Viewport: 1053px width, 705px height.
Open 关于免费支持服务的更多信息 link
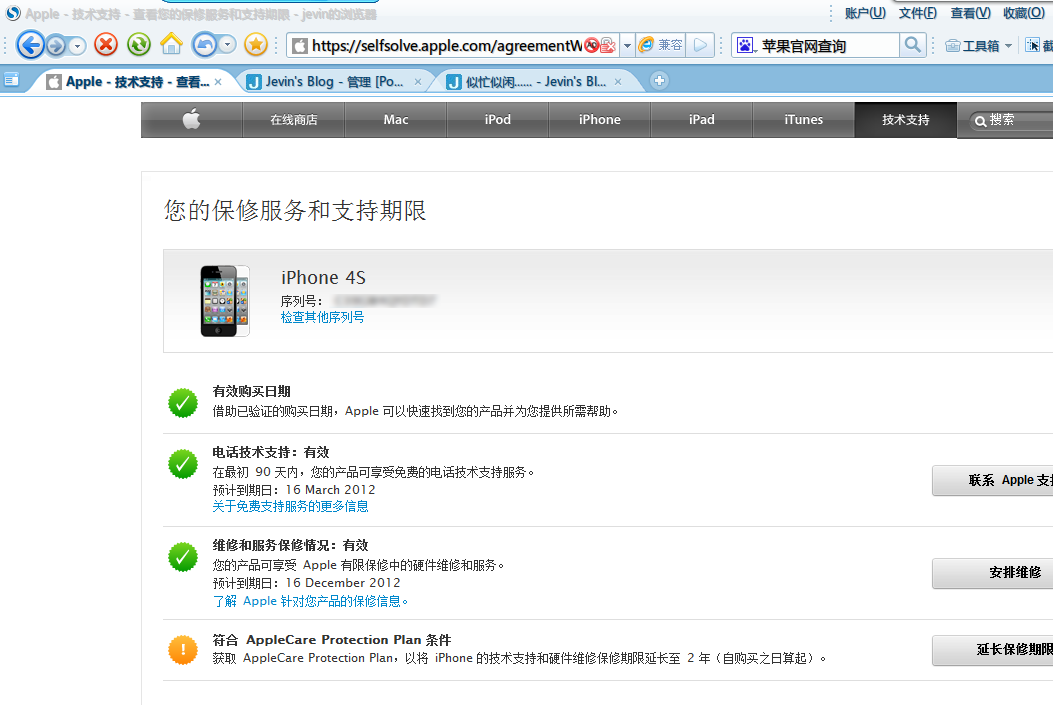coord(290,506)
